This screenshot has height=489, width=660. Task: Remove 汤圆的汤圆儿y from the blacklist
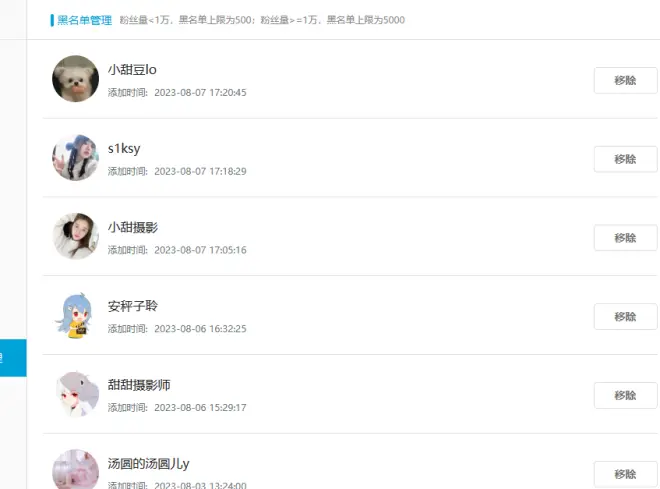pyautogui.click(x=625, y=474)
